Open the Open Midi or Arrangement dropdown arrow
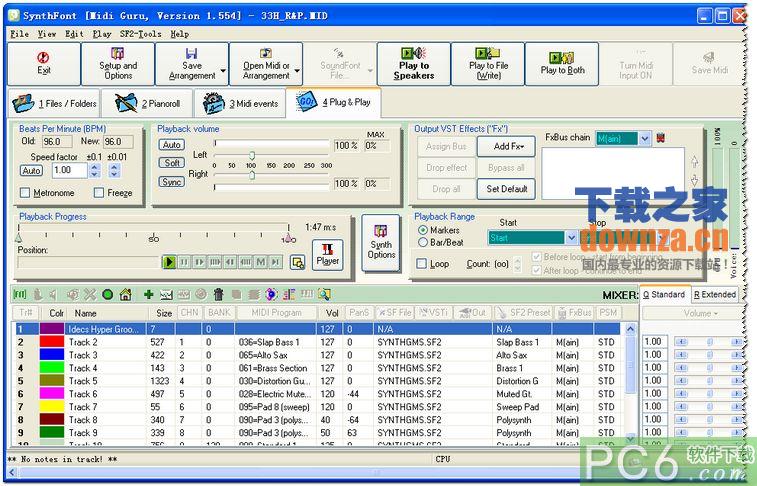Image resolution: width=757 pixels, height=486 pixels. [x=297, y=70]
